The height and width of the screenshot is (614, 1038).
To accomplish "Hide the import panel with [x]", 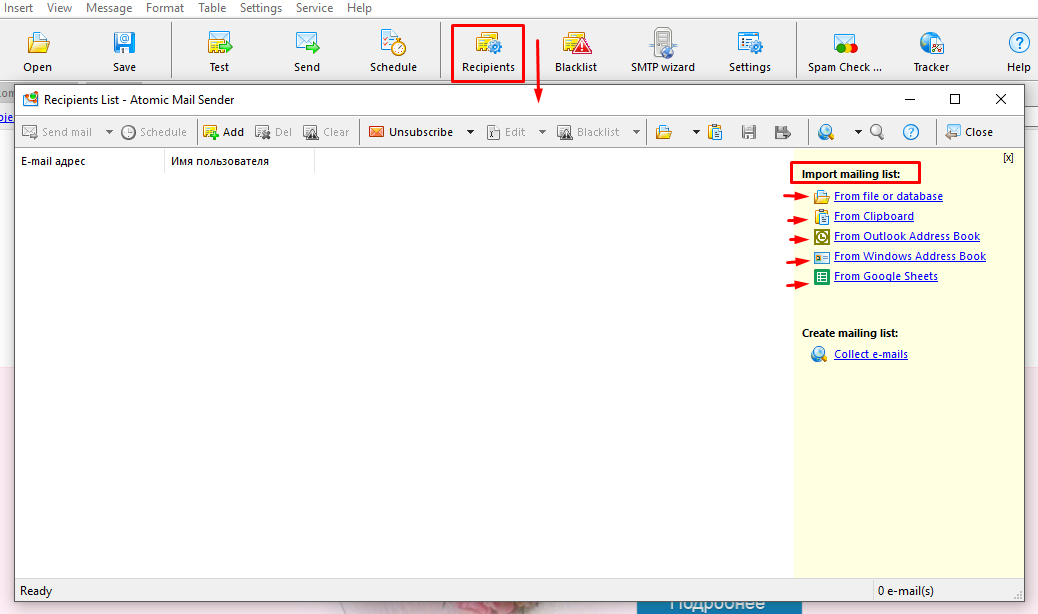I will (1008, 157).
